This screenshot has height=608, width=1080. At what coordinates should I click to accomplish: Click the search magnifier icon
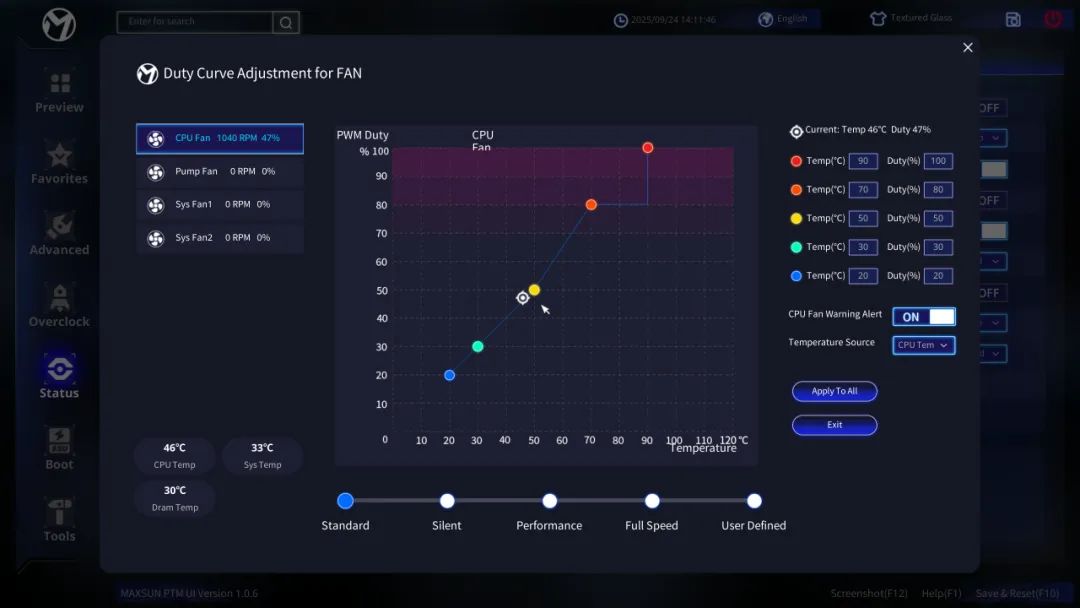(286, 22)
